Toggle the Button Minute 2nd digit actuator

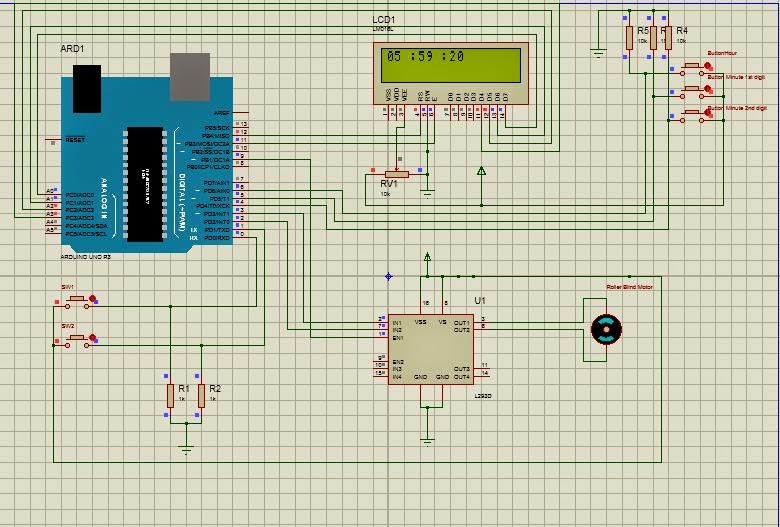point(707,112)
